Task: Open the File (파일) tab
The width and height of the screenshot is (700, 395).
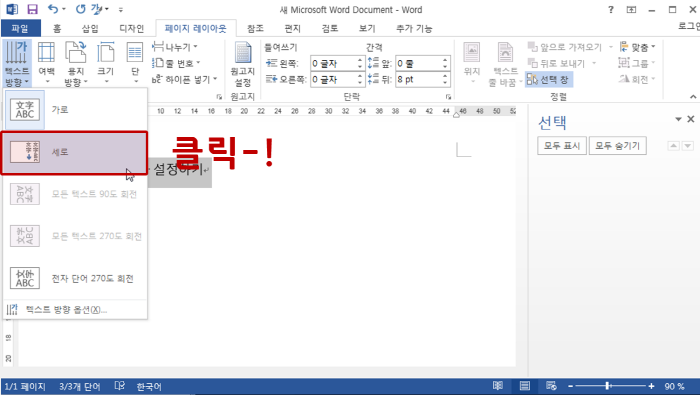Action: click(x=20, y=29)
